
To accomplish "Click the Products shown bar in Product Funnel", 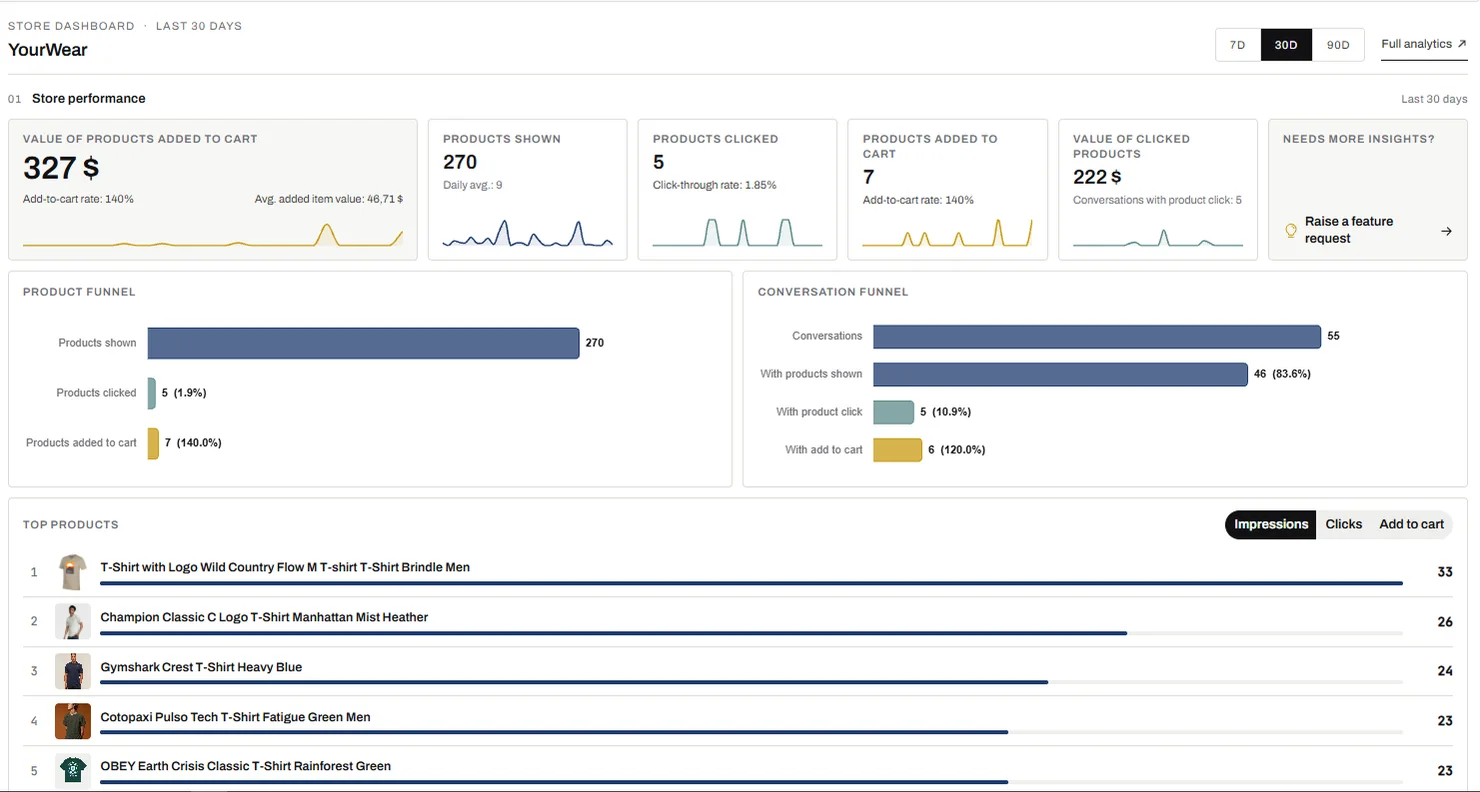I will (363, 343).
